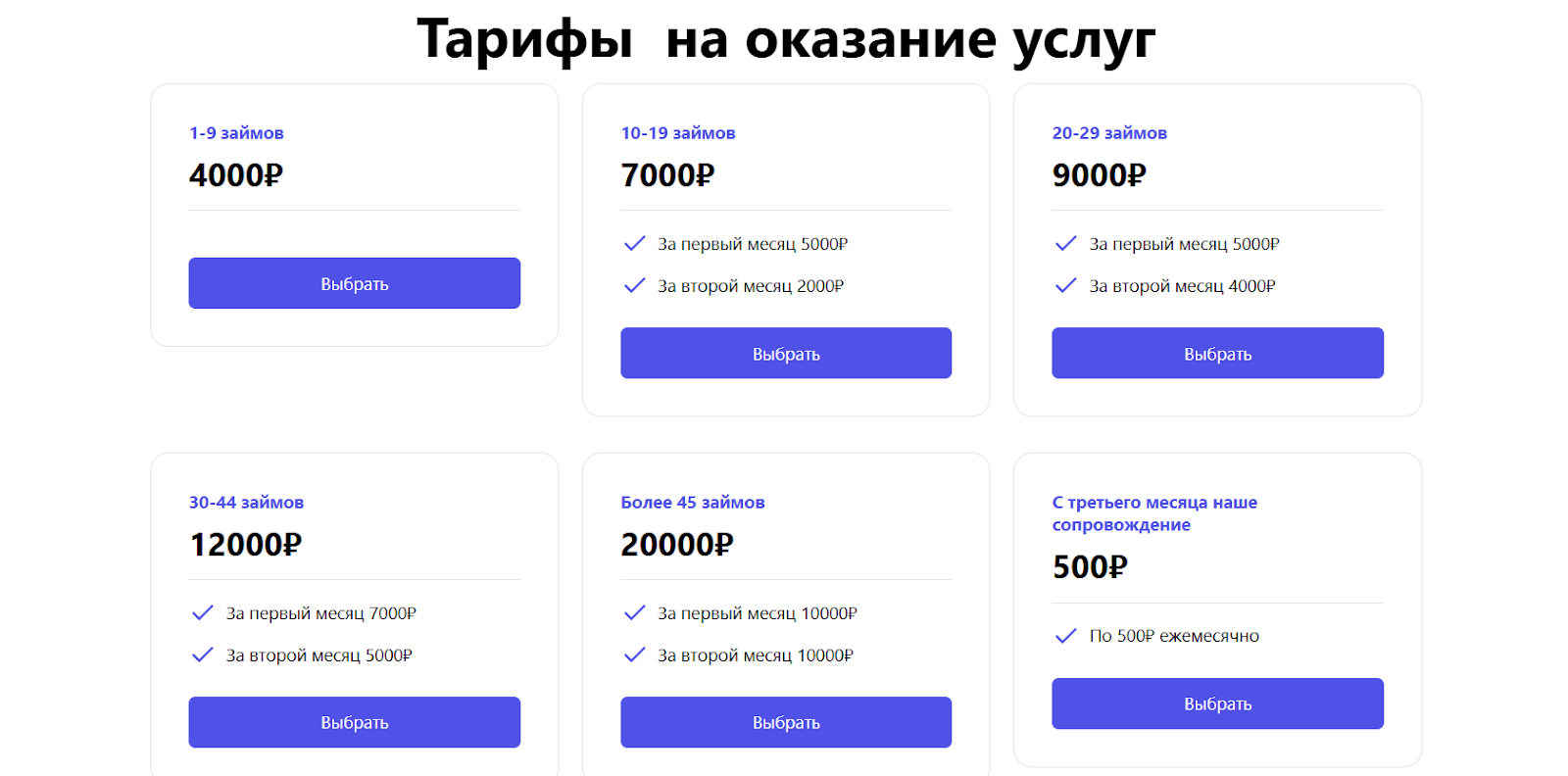Screen dimensions: 1568x776
Task: Click the 12000₽ price text
Action: (245, 545)
